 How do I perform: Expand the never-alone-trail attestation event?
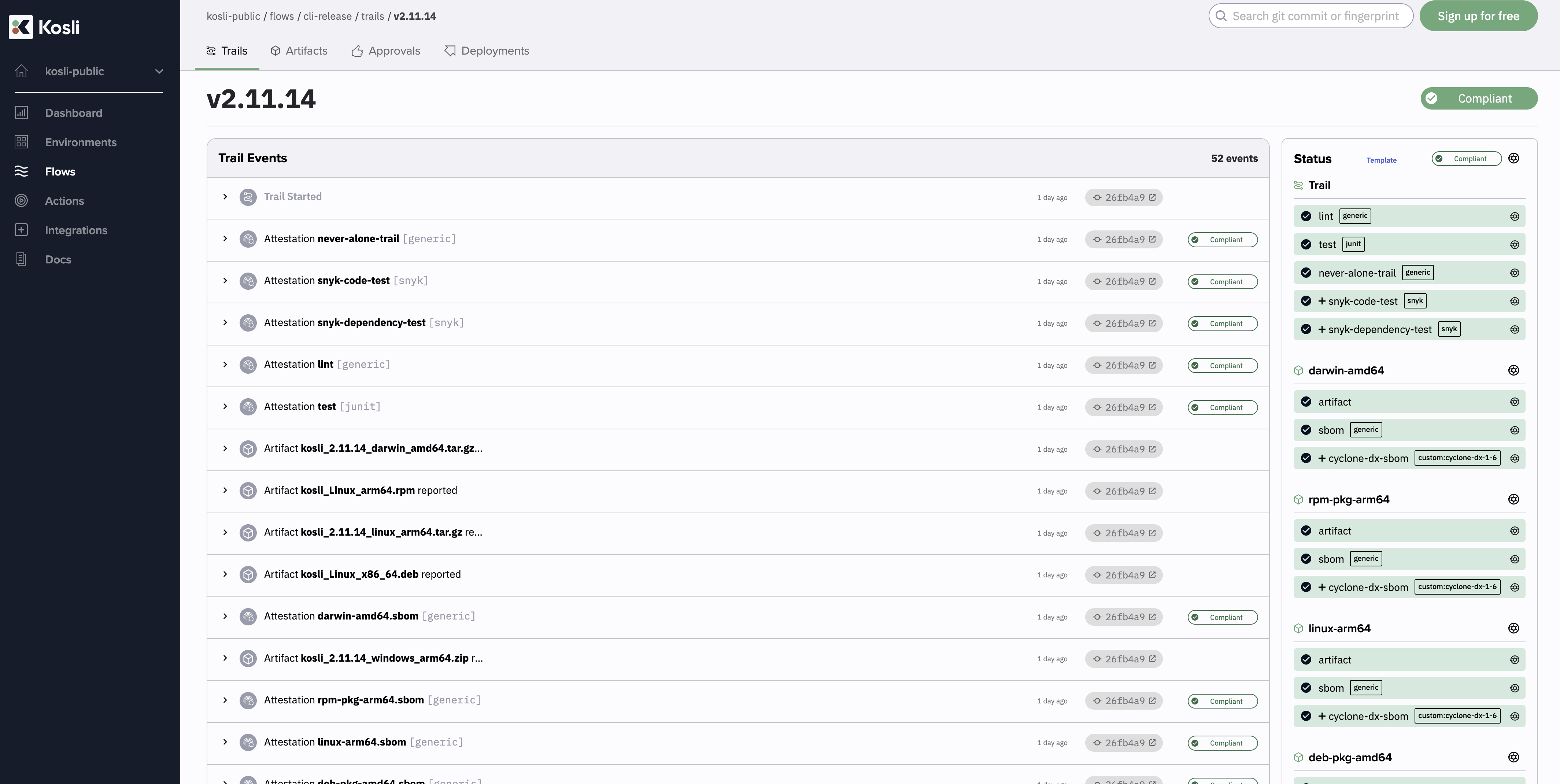pos(225,238)
